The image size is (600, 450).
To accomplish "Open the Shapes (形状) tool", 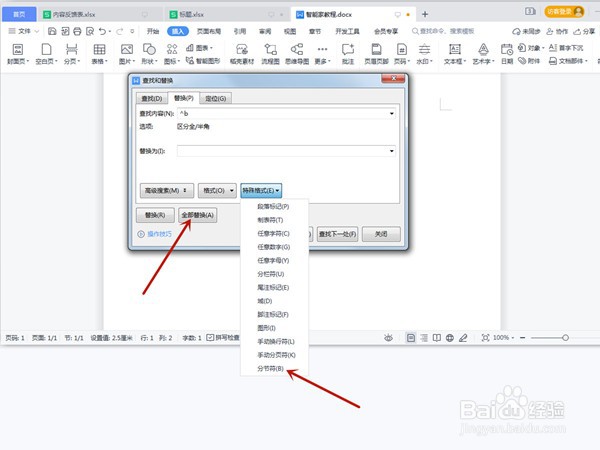I will coord(149,54).
